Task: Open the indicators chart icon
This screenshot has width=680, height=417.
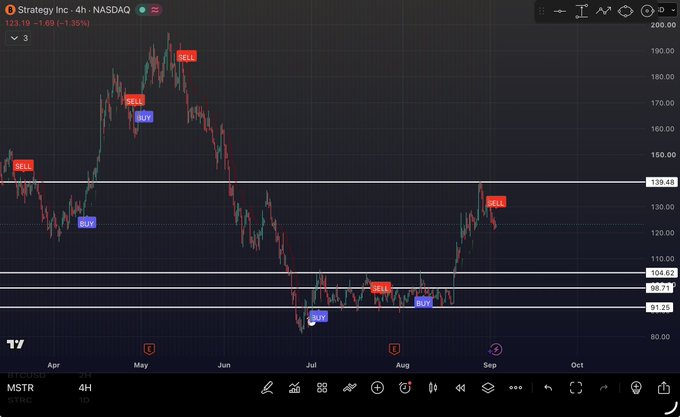Action: pyautogui.click(x=294, y=388)
